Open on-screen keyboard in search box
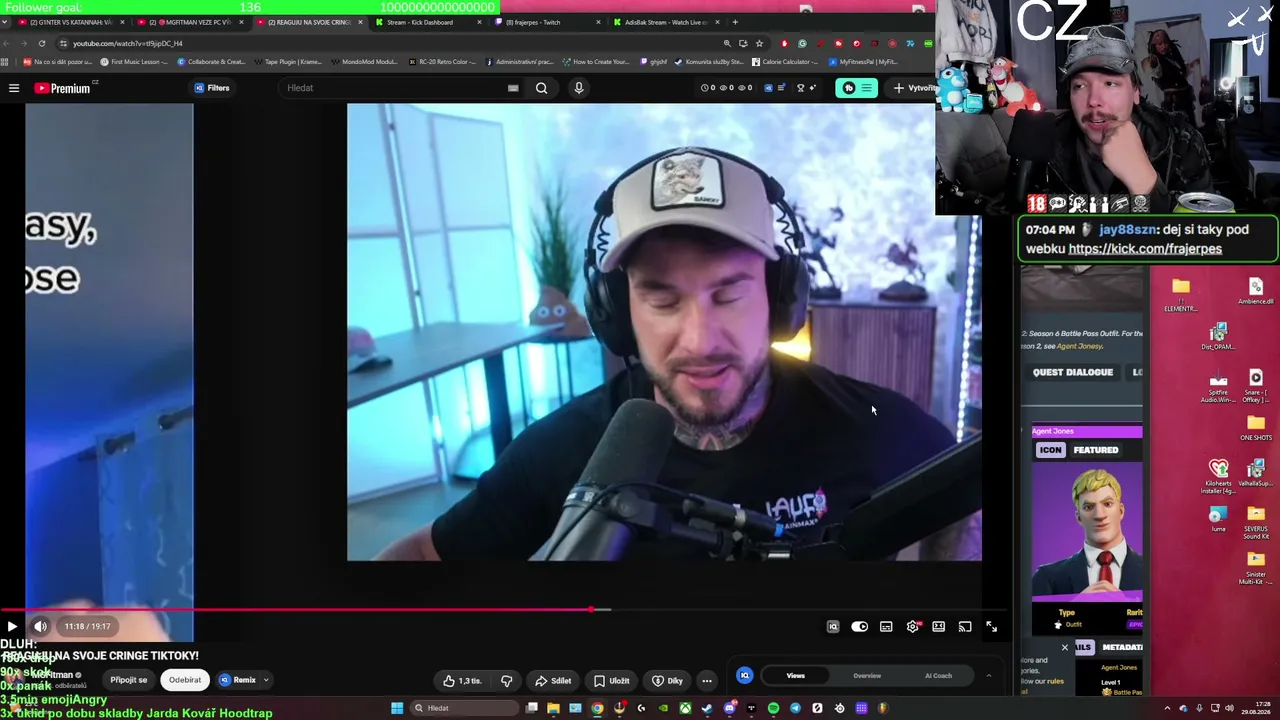Screen dimensions: 1280x720 tap(513, 88)
